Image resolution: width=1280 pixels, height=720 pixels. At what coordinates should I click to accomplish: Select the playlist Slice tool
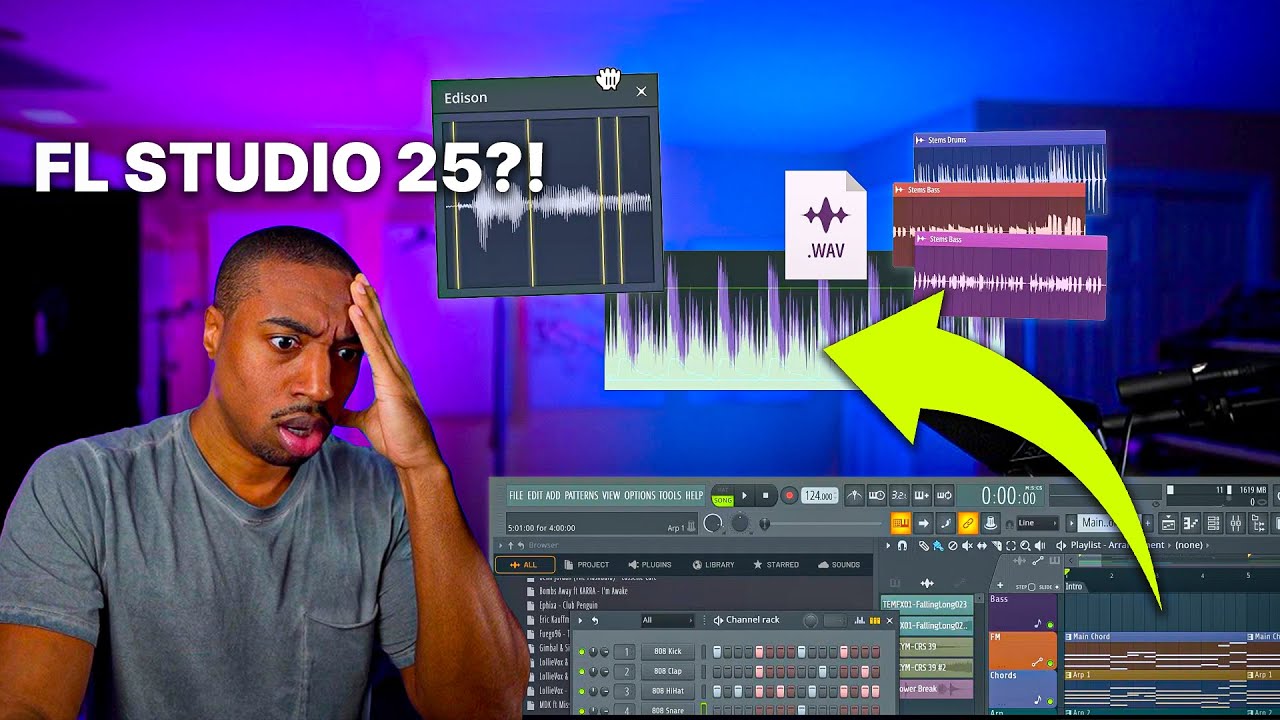pos(996,545)
